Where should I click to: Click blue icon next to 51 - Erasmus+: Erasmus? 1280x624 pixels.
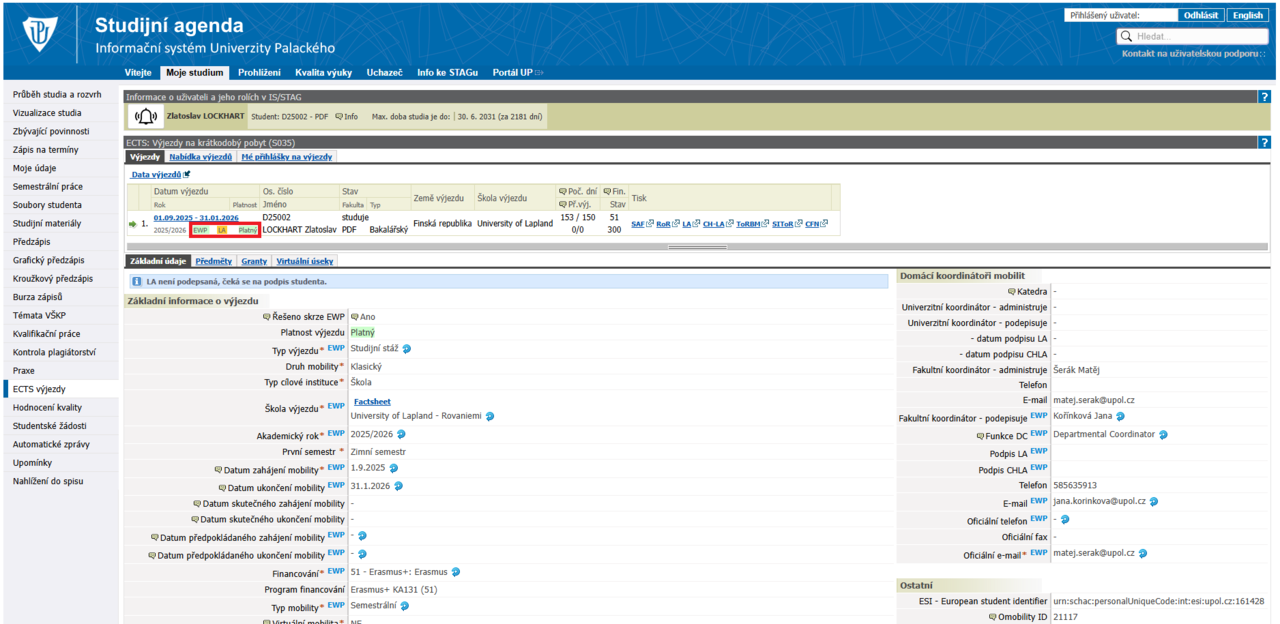point(456,572)
